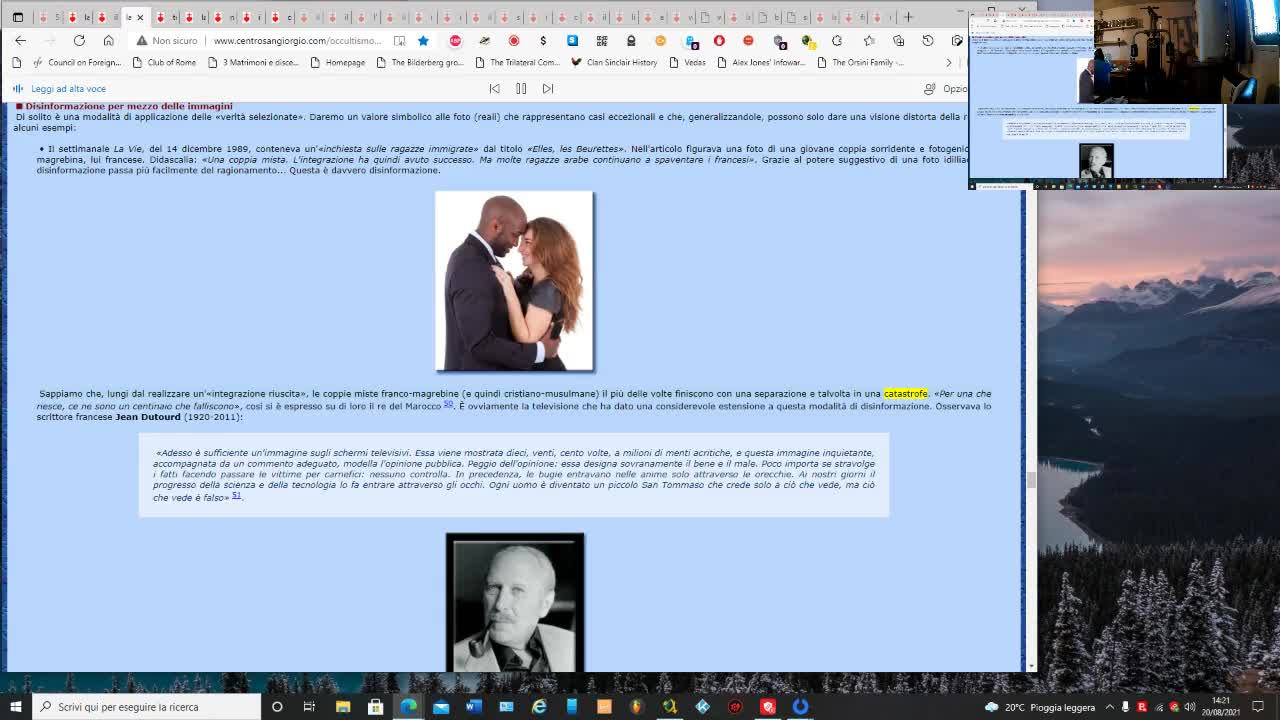Open weather widget 20°C Pioggia leggera

1040,707
